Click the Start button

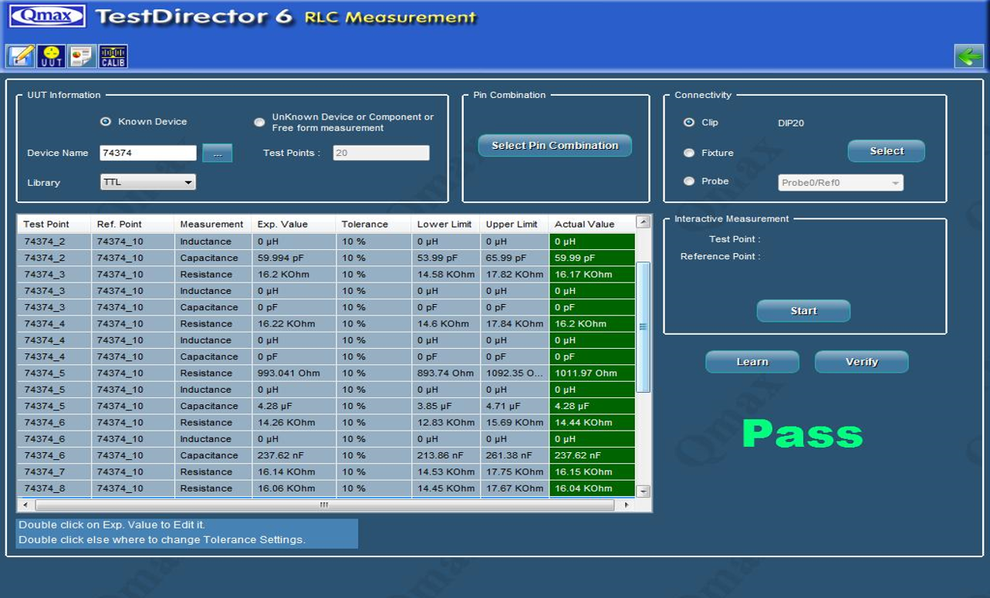tap(803, 311)
